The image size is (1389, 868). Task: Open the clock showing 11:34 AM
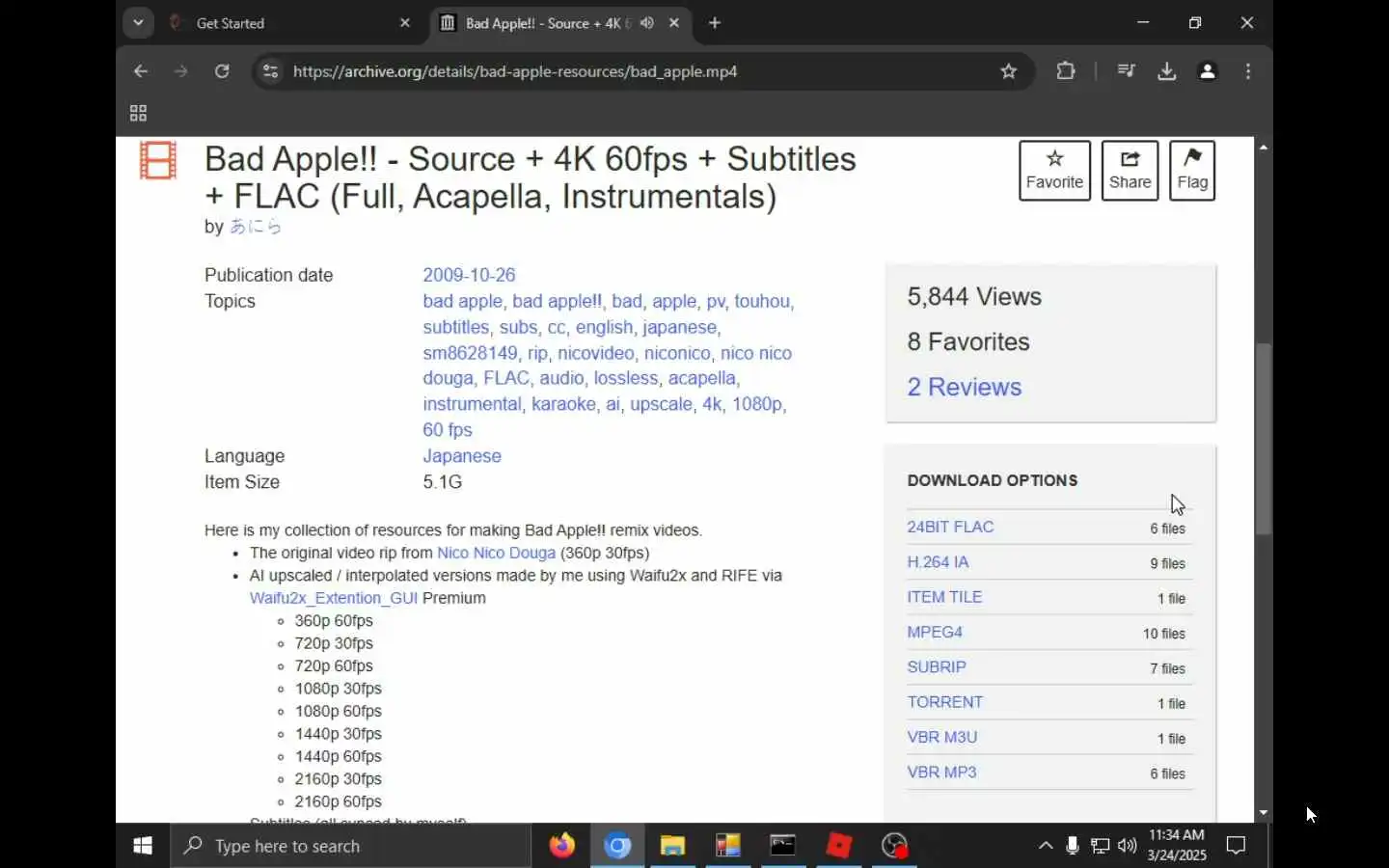(1177, 845)
